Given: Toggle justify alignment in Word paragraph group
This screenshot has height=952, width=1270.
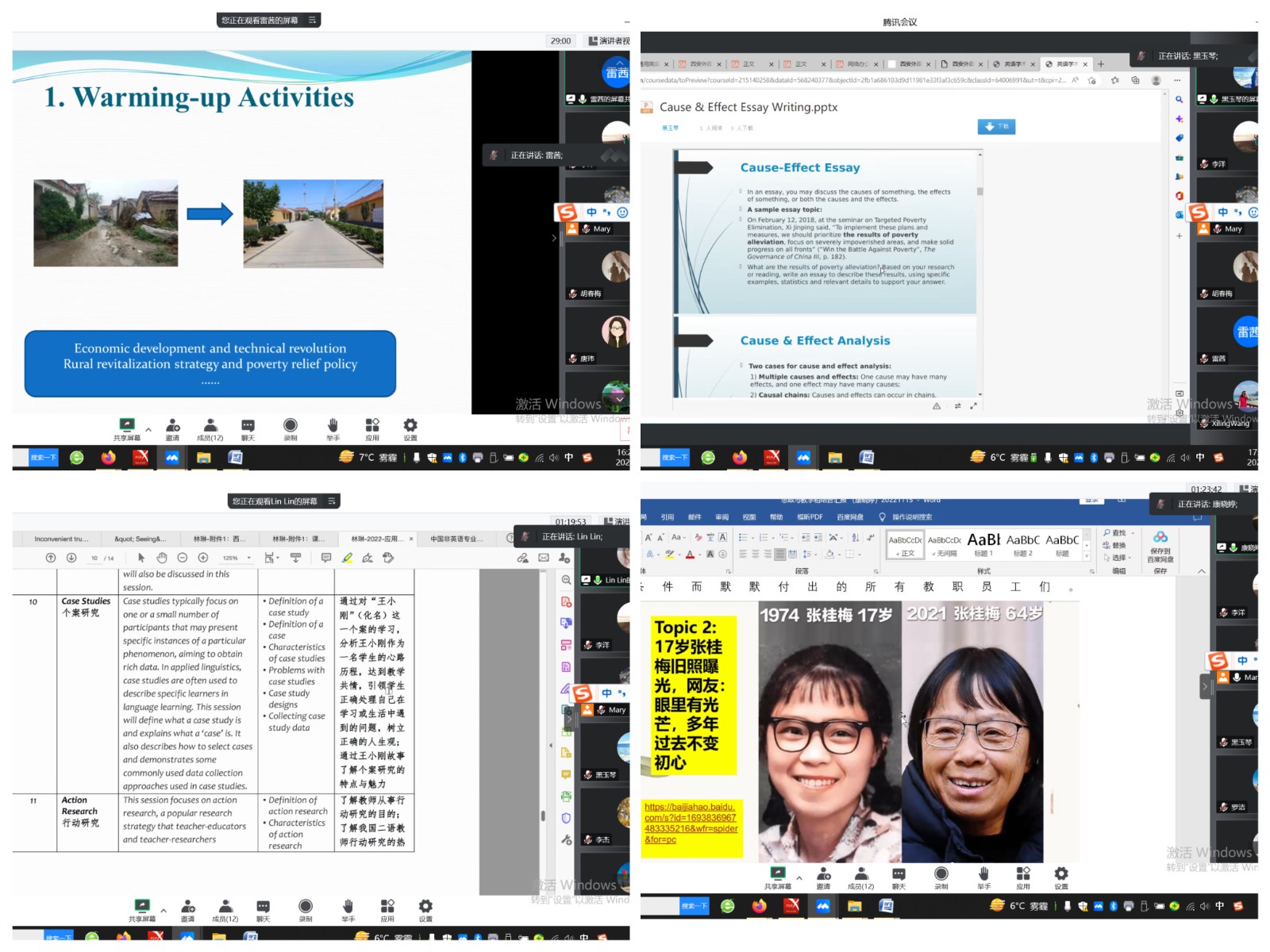Looking at the screenshot, I should [780, 555].
